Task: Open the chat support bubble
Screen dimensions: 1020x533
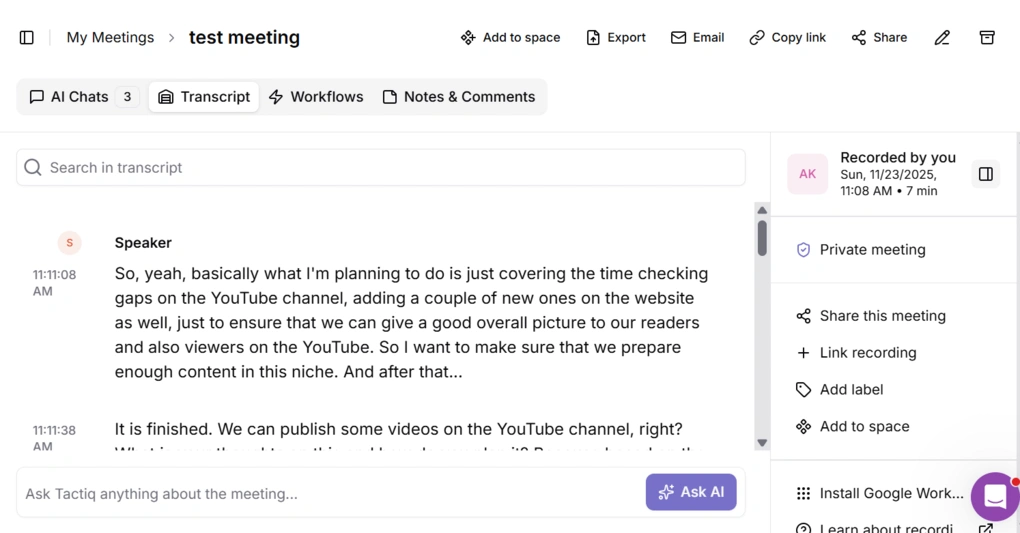Action: (x=994, y=496)
